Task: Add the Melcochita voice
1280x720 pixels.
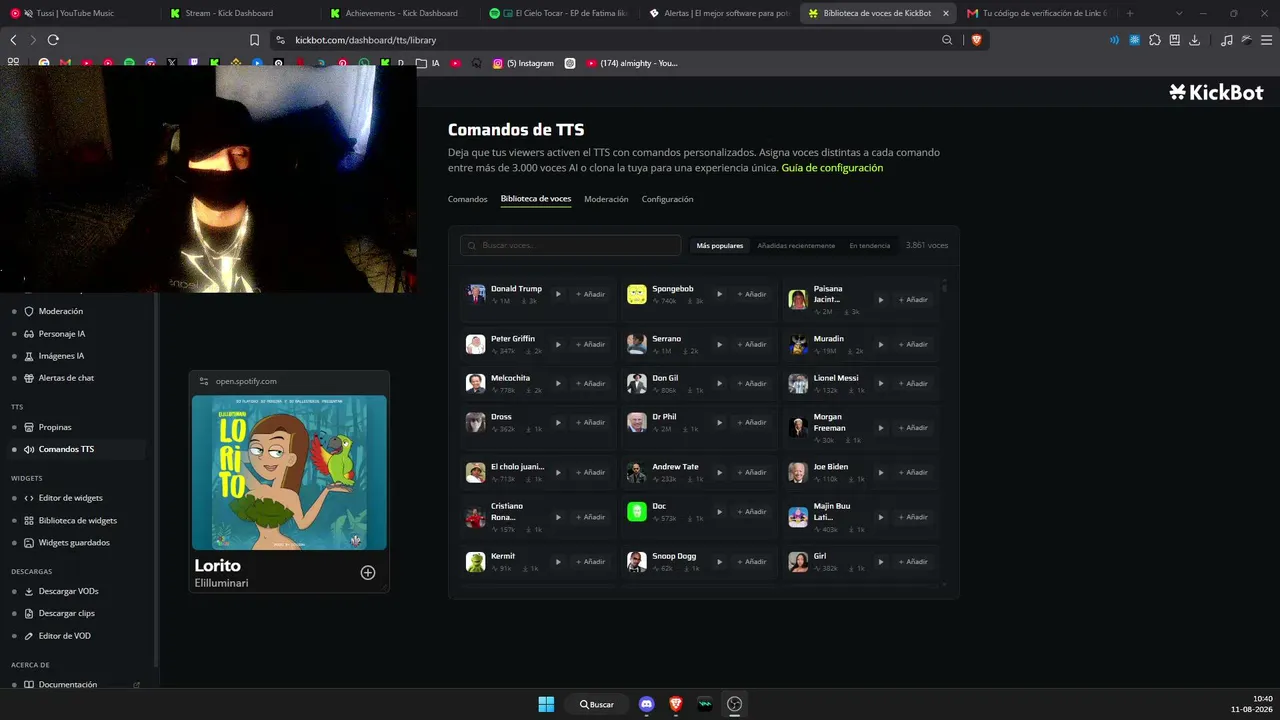Action: [591, 384]
